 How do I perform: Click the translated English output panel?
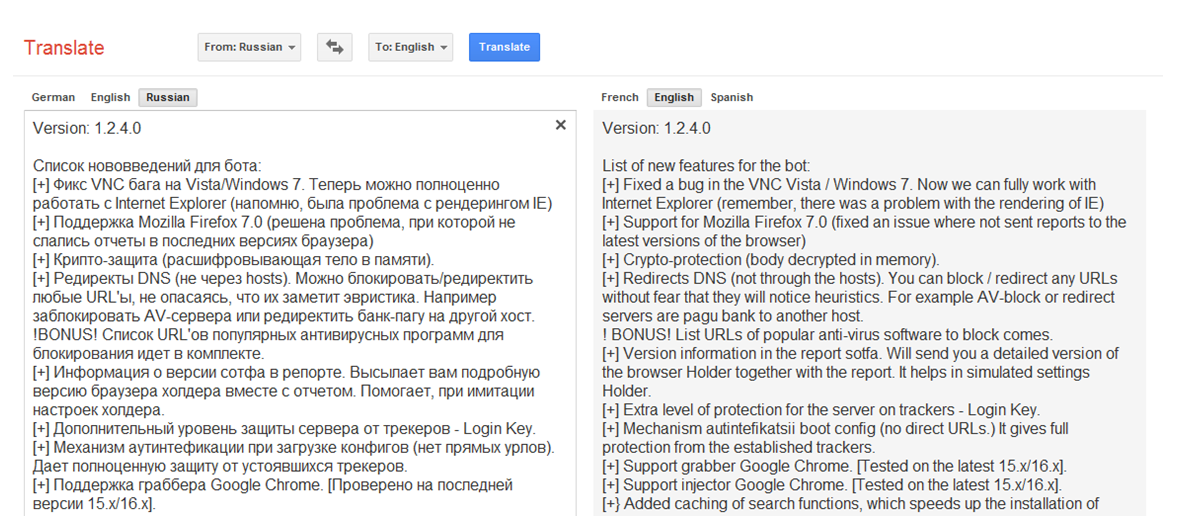(x=870, y=314)
